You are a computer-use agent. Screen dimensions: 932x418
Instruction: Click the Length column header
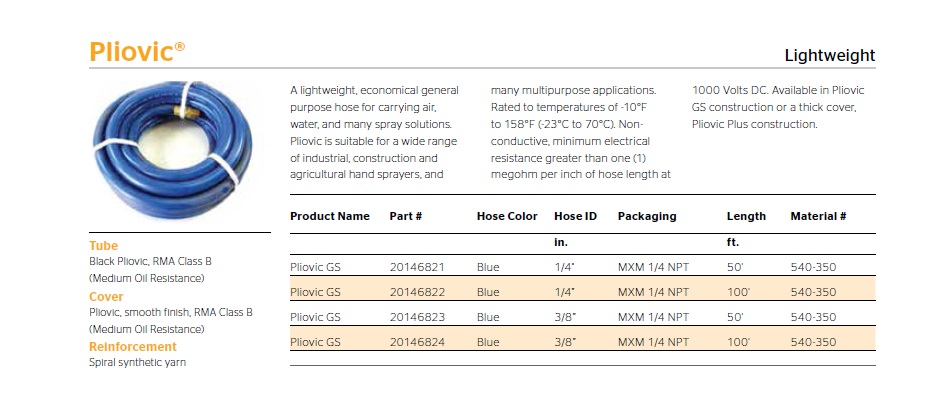[x=746, y=216]
